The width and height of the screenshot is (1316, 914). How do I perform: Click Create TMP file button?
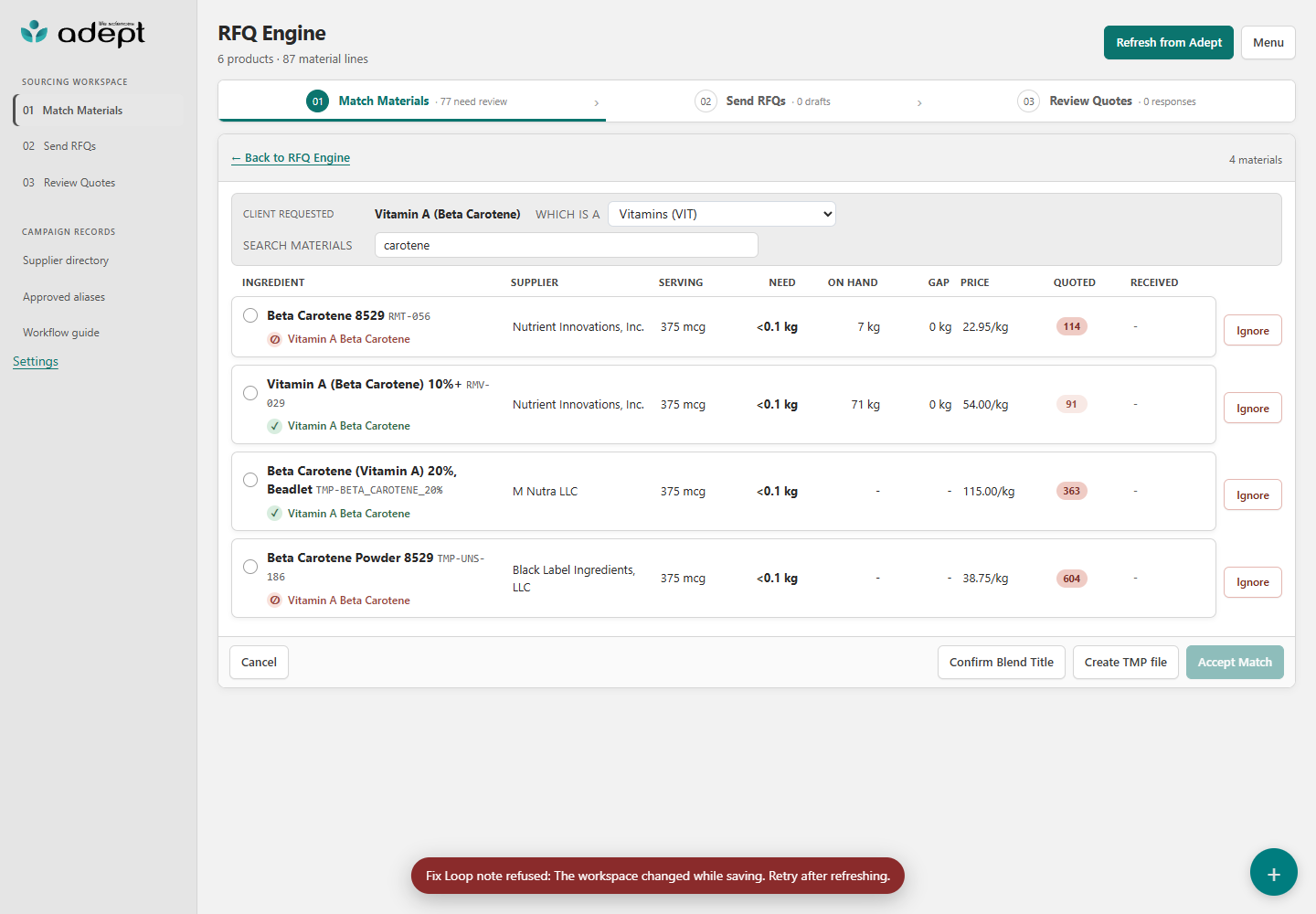click(1126, 663)
